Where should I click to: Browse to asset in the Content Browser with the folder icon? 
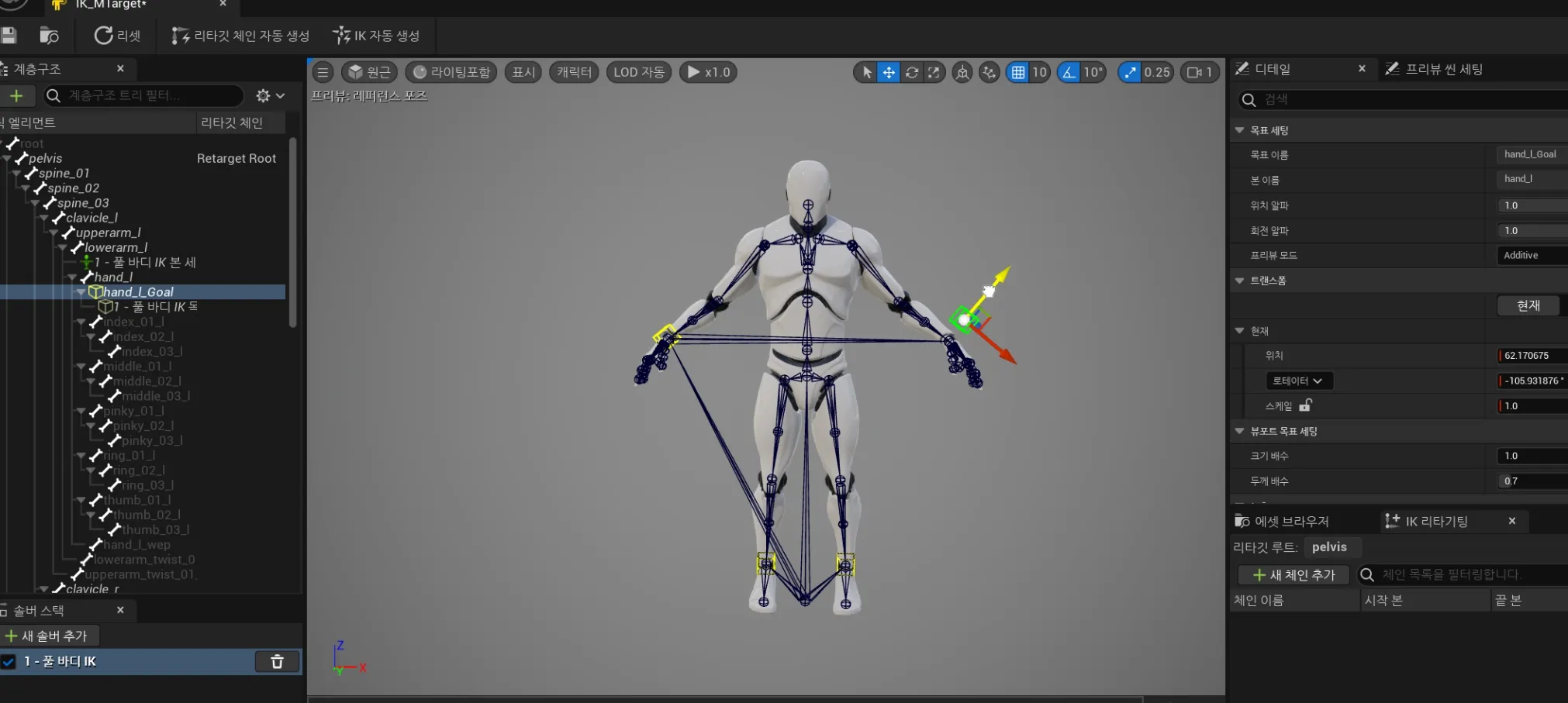tap(49, 36)
